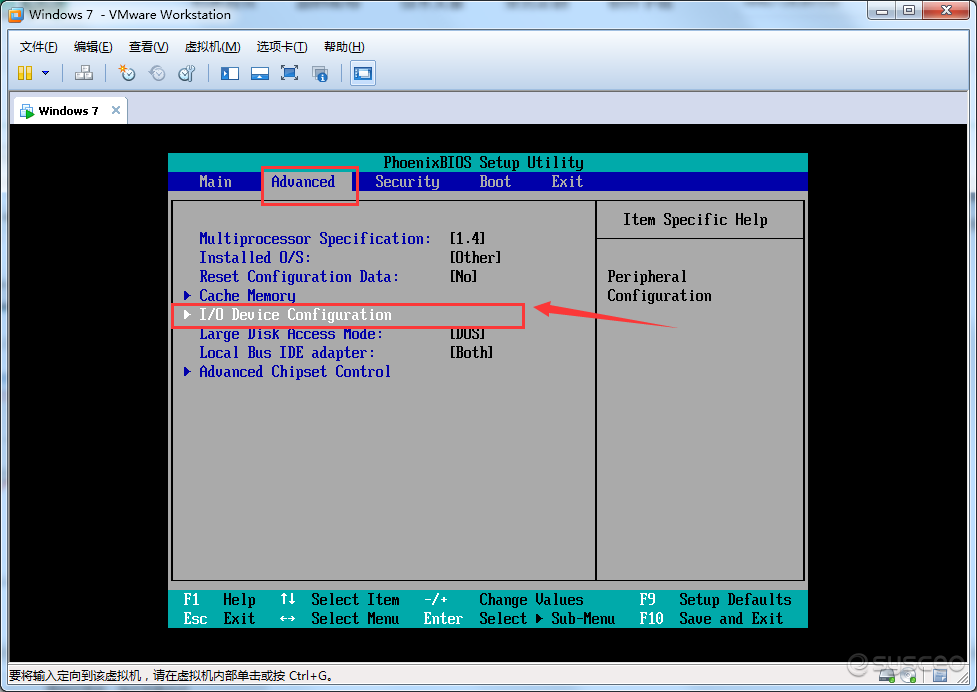Viewport: 977px width, 692px height.
Task: Select Multiprocessor Specification setting
Action: (x=315, y=239)
